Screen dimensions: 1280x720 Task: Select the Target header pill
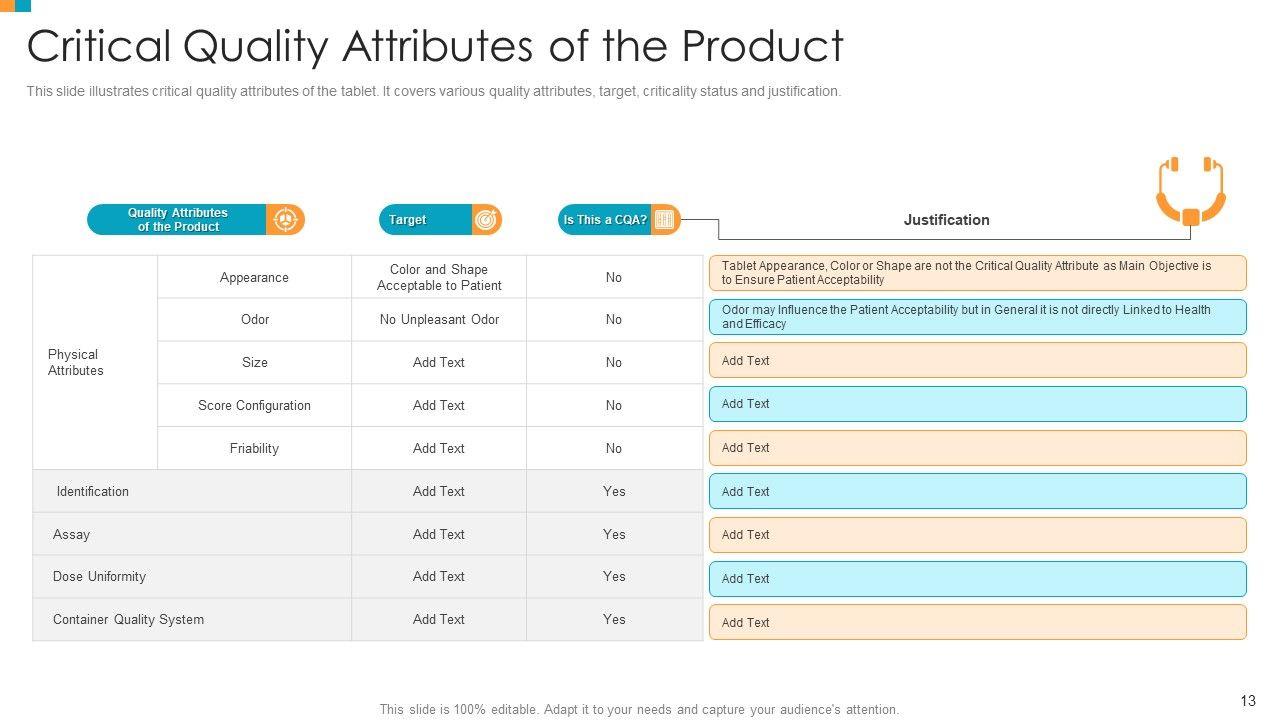(408, 220)
